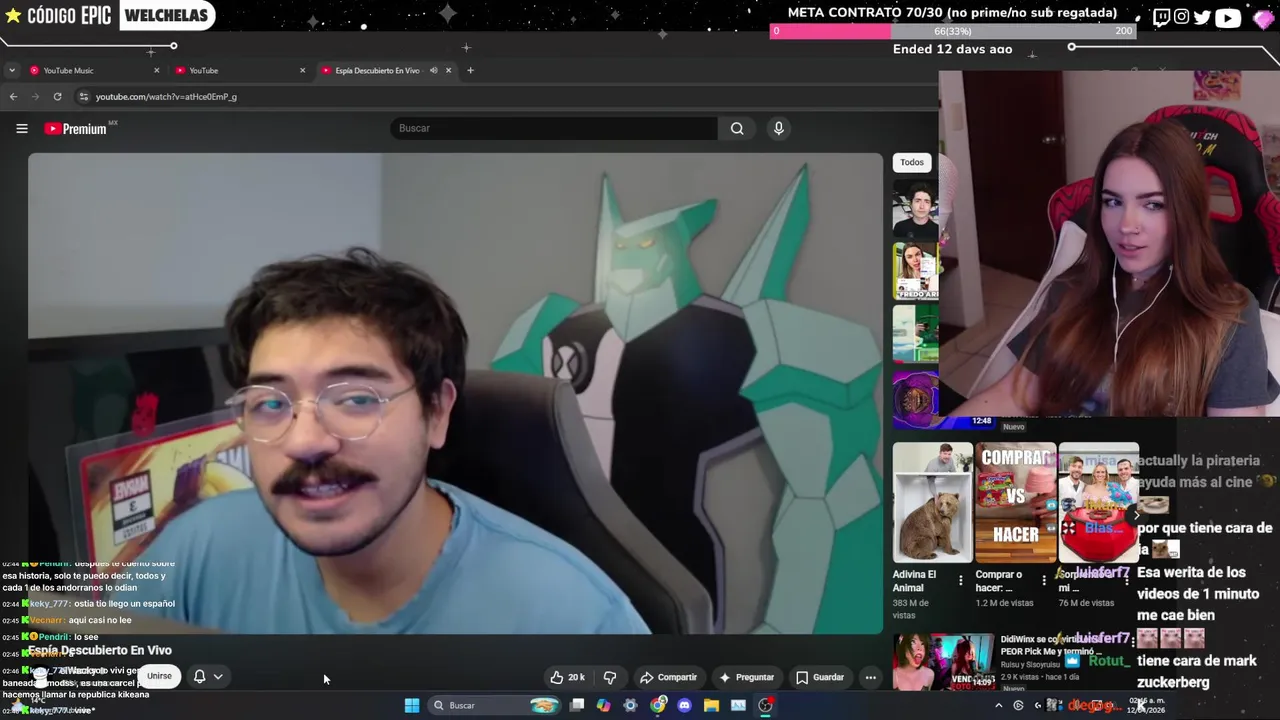
Task: Click the YouTube icon in overlay
Action: coord(1228,17)
